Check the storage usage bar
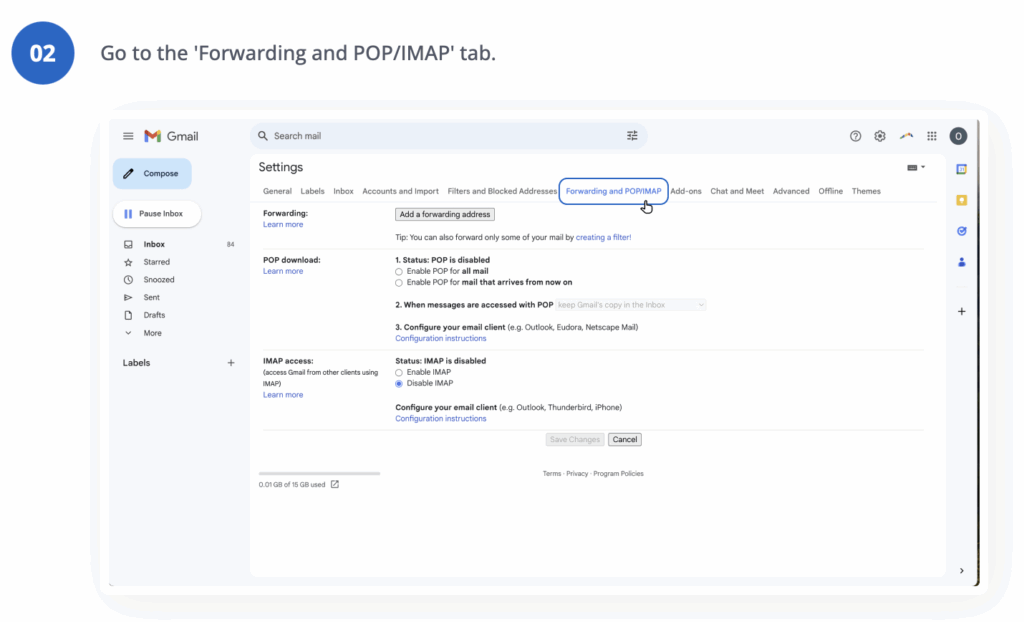This screenshot has height=622, width=1024. coord(318,473)
